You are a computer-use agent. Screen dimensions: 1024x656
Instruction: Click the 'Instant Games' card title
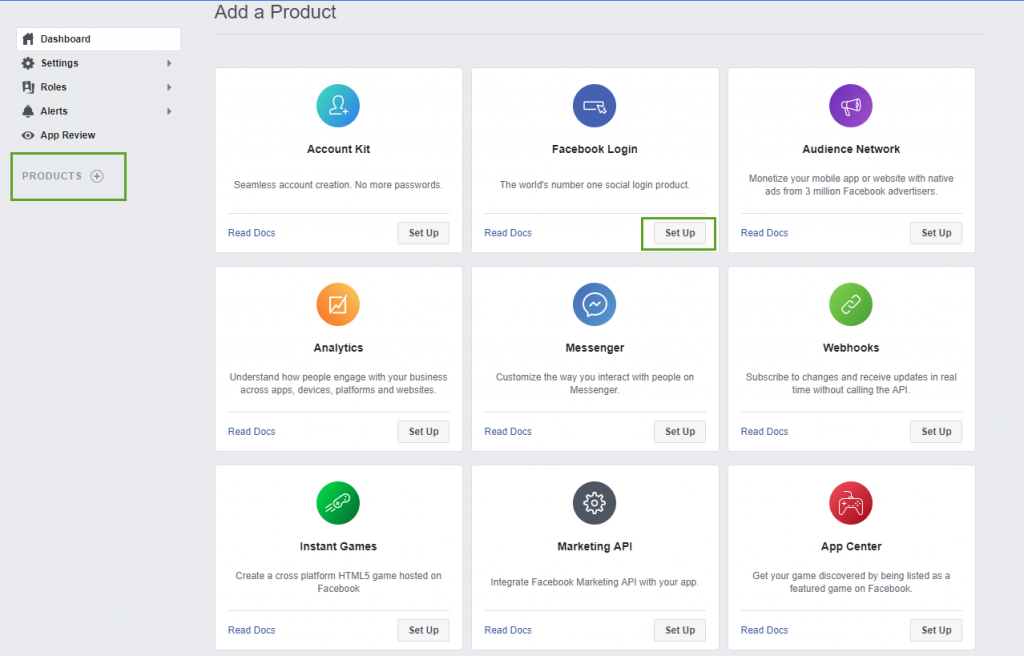coord(338,546)
